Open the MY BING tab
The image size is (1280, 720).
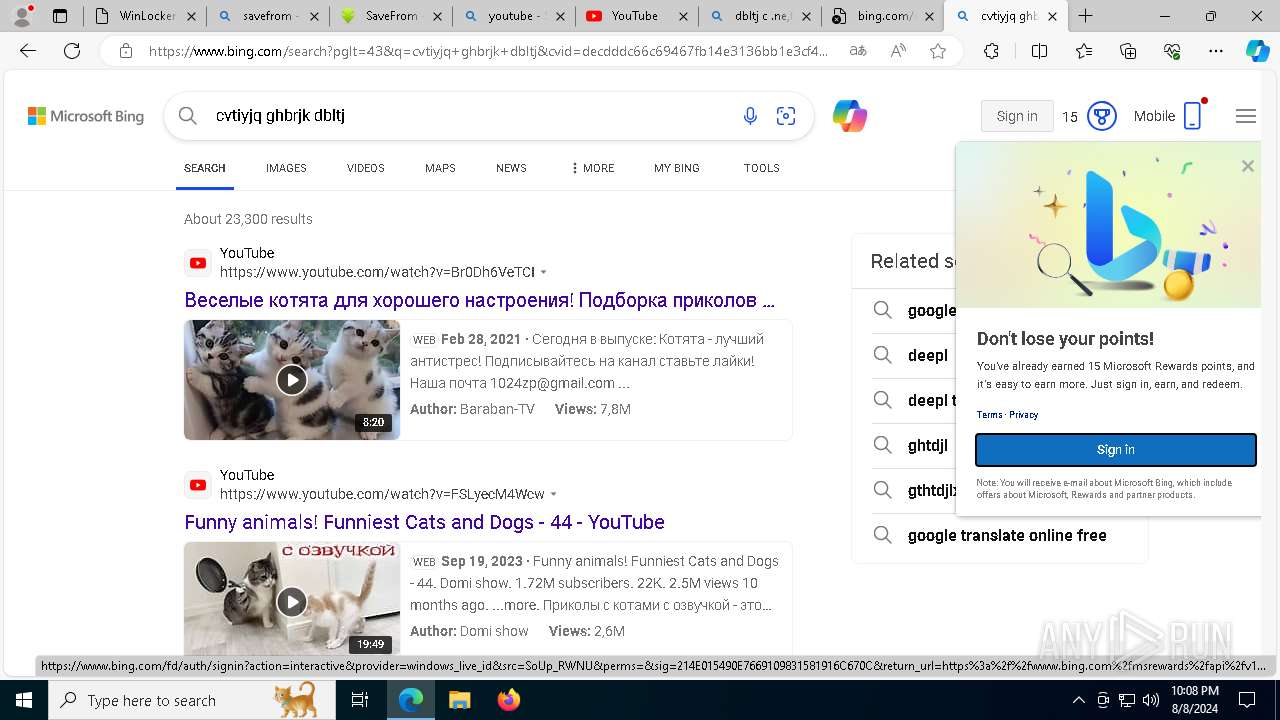coord(677,168)
